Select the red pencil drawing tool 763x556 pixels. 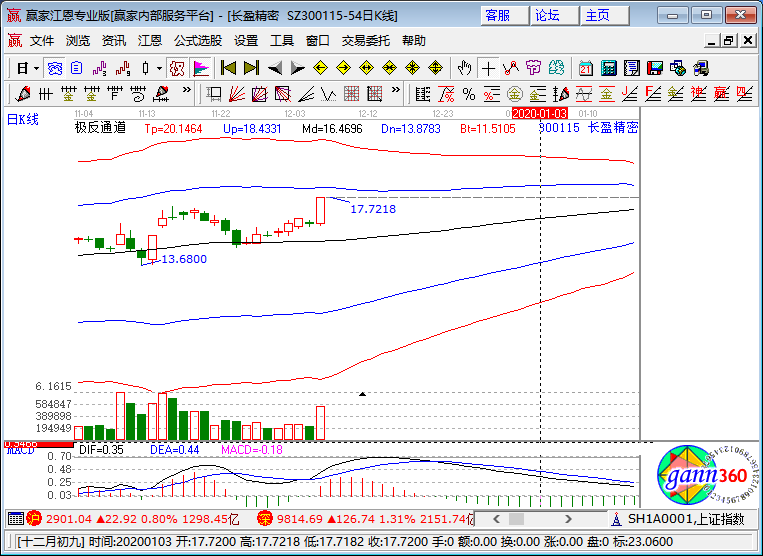(22, 93)
